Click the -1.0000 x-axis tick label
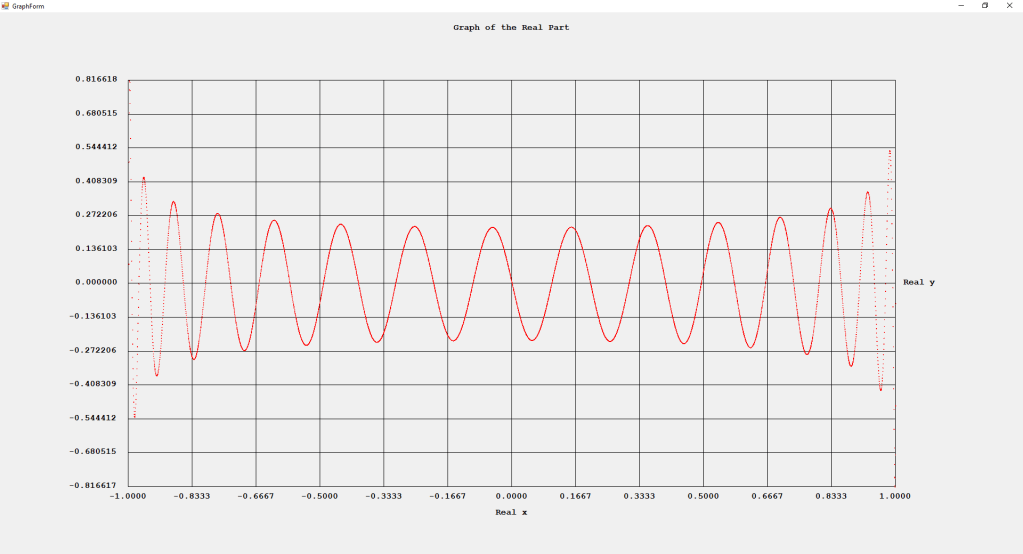The width and height of the screenshot is (1023, 554). [x=127, y=496]
